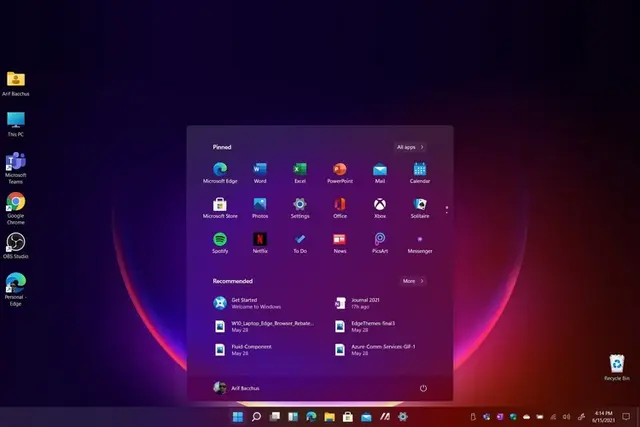640x427 pixels.
Task: Open Settings from the Pinned grid
Action: pos(300,208)
